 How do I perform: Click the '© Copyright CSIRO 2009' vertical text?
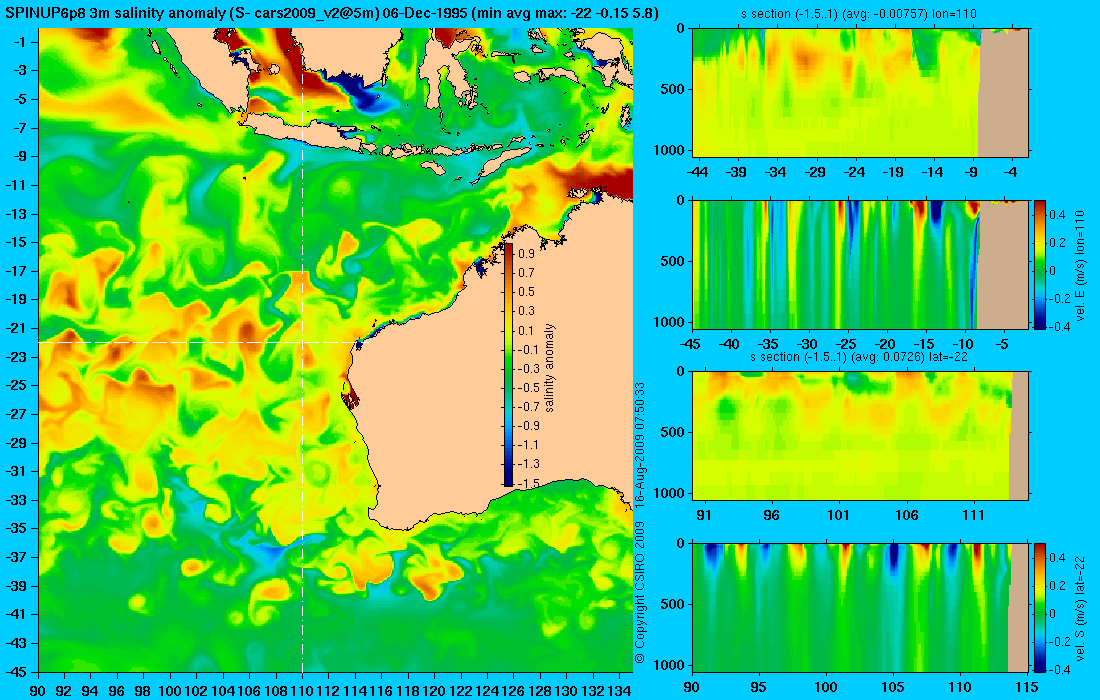click(x=639, y=593)
